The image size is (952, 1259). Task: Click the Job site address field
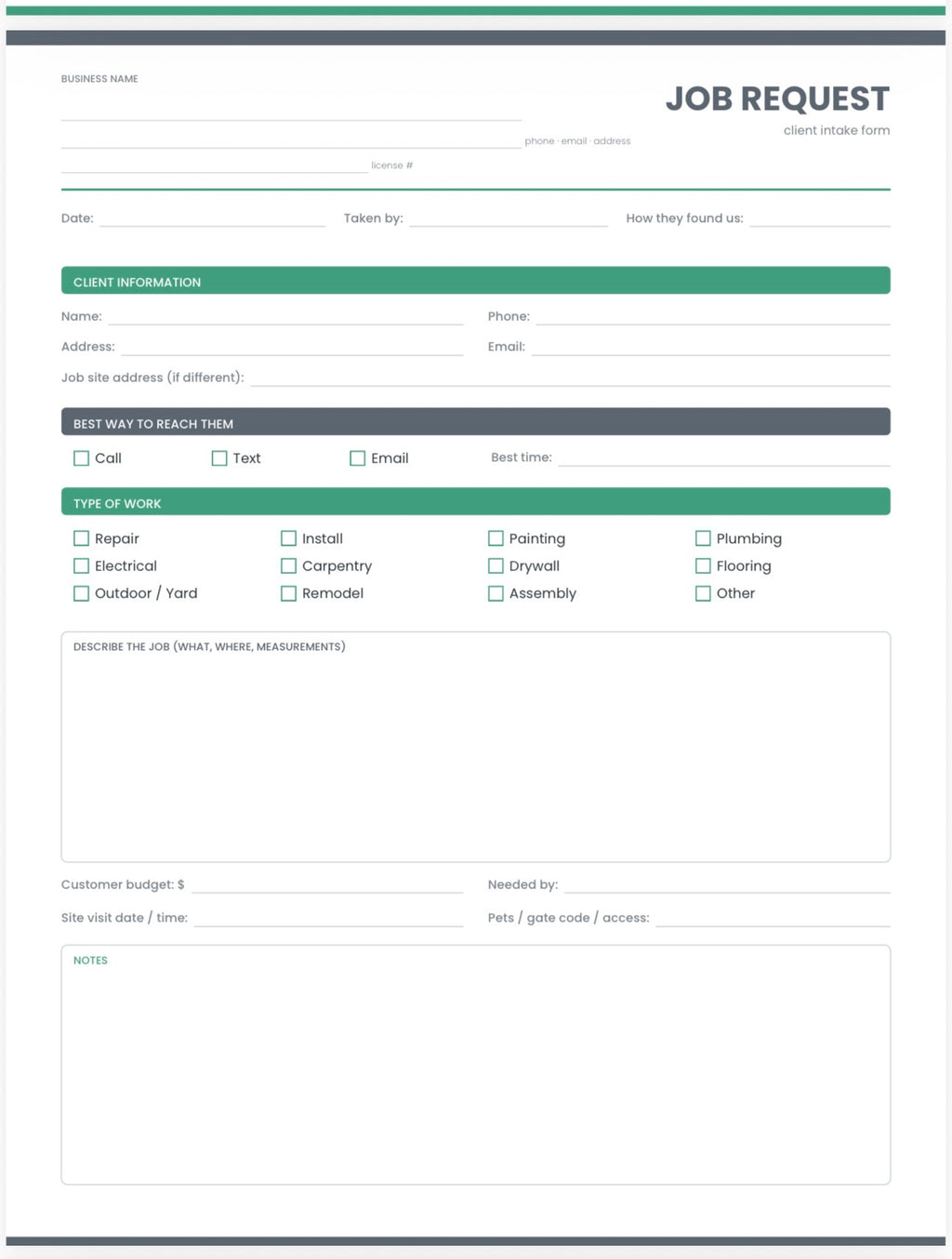tap(571, 377)
